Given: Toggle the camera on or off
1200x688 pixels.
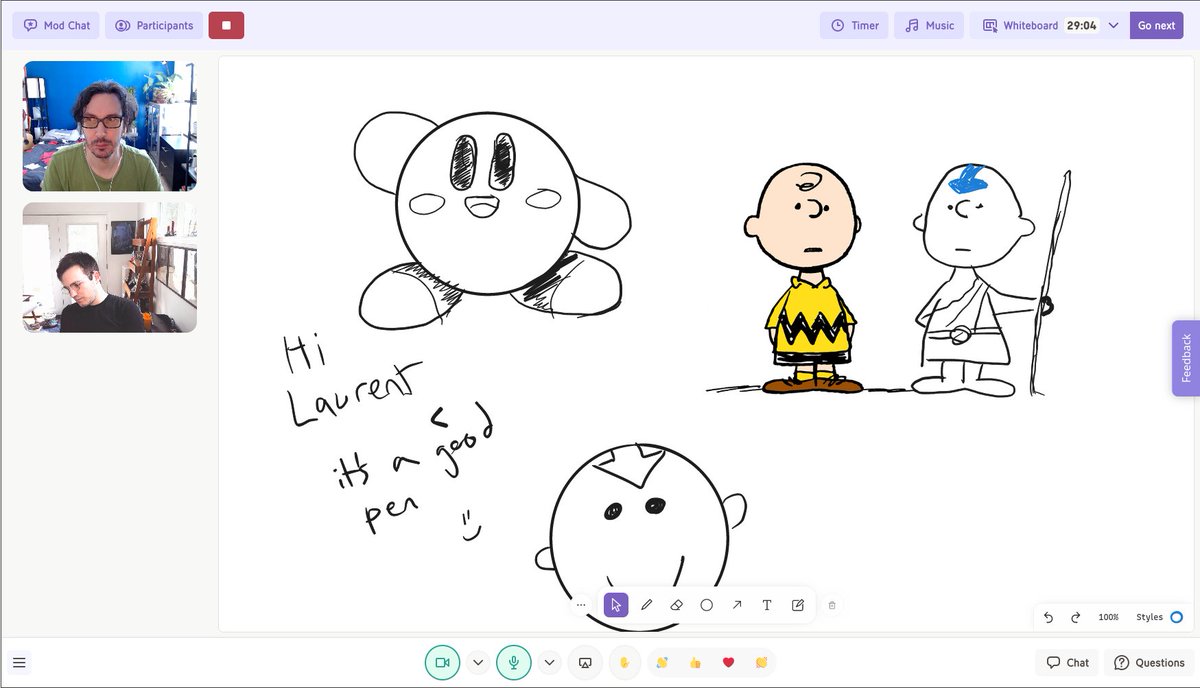Looking at the screenshot, I should (x=442, y=662).
